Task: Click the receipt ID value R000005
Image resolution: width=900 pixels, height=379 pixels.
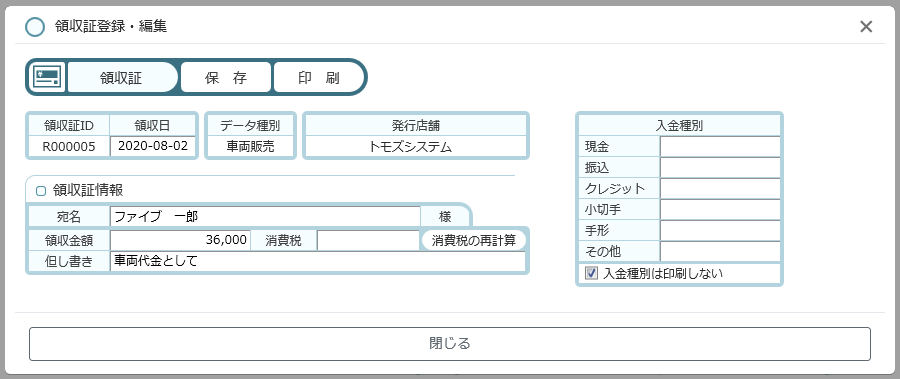Action: pos(69,146)
